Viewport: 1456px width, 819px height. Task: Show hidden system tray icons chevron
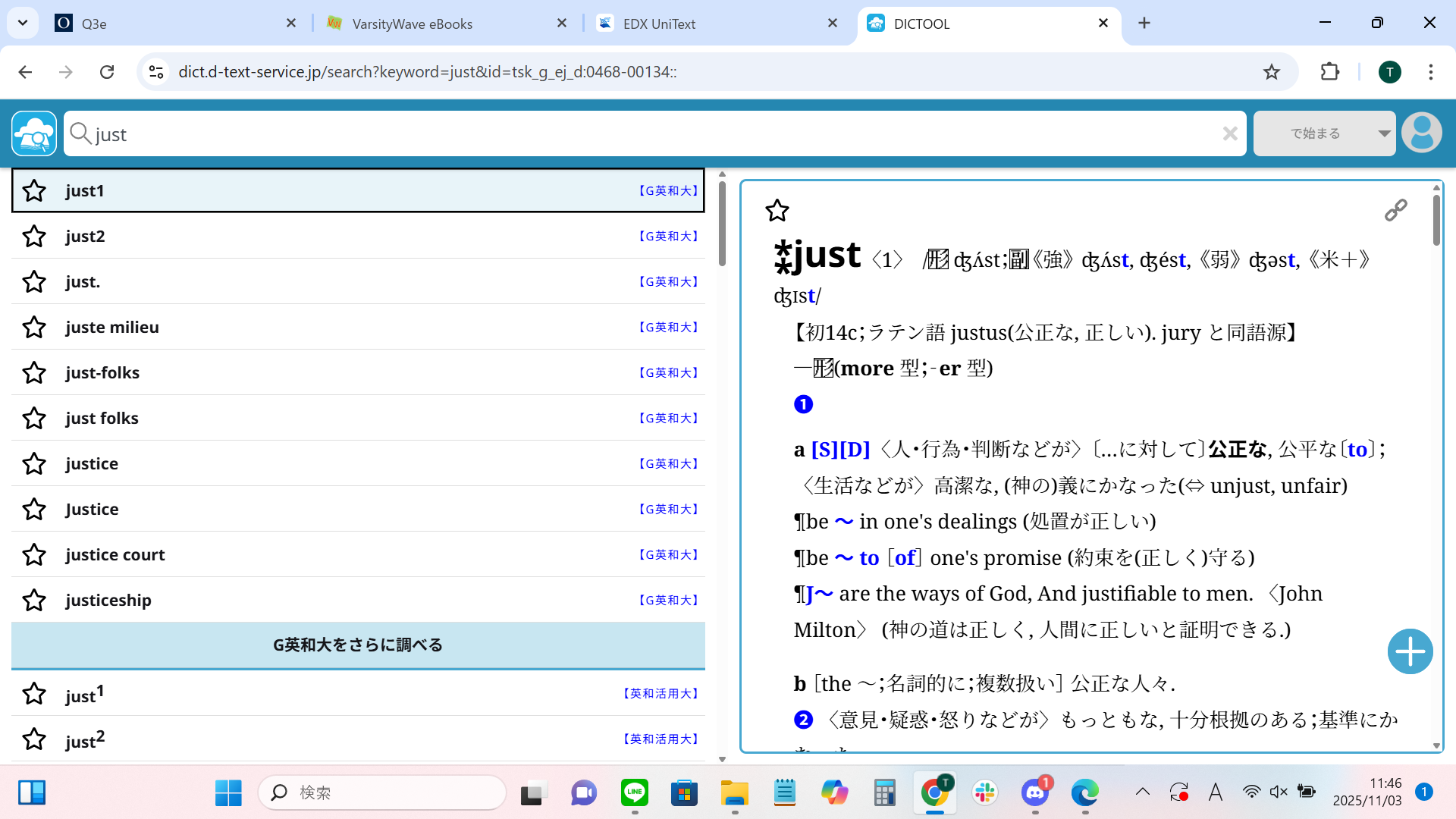coord(1142,792)
